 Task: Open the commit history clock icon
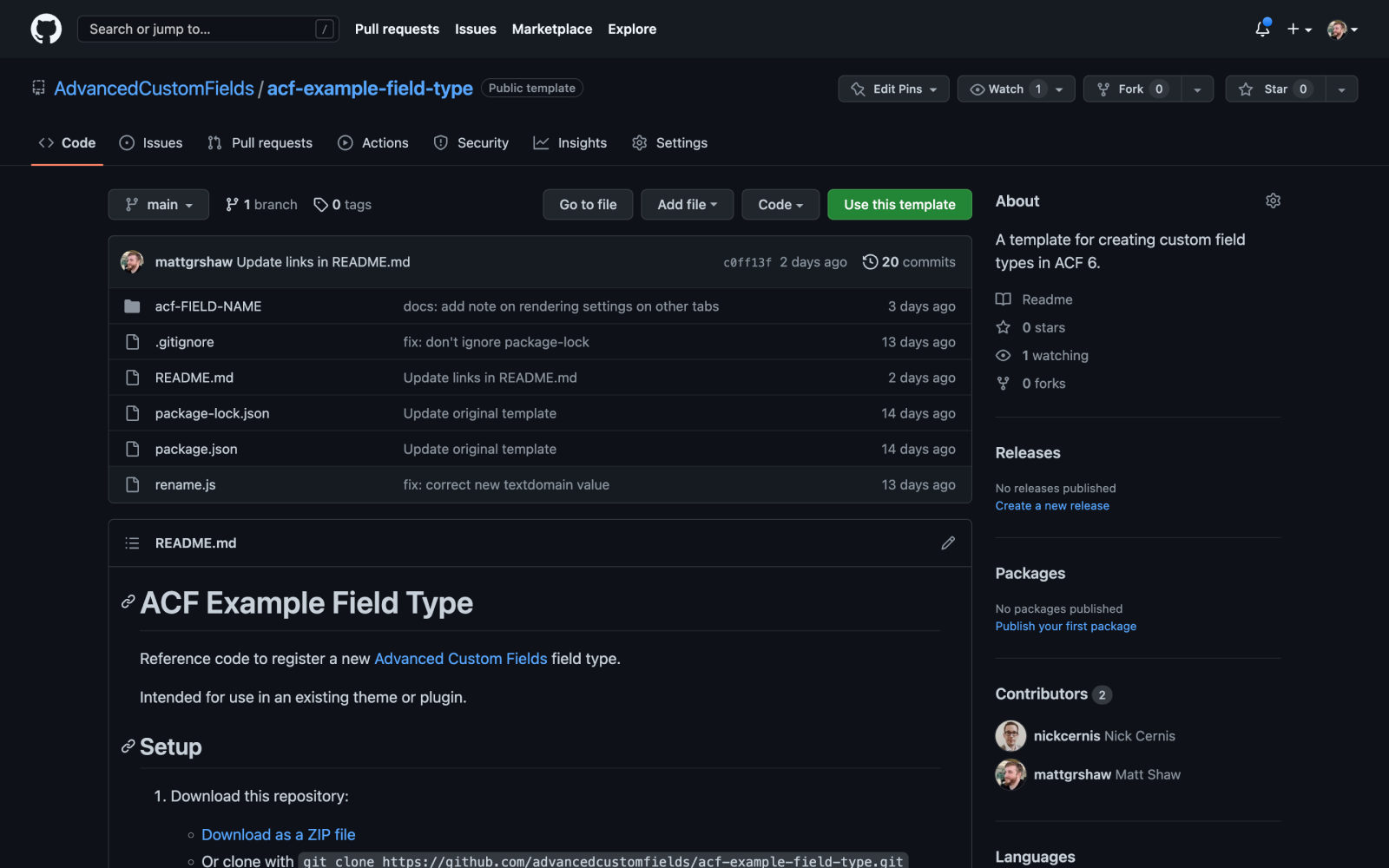tap(870, 261)
